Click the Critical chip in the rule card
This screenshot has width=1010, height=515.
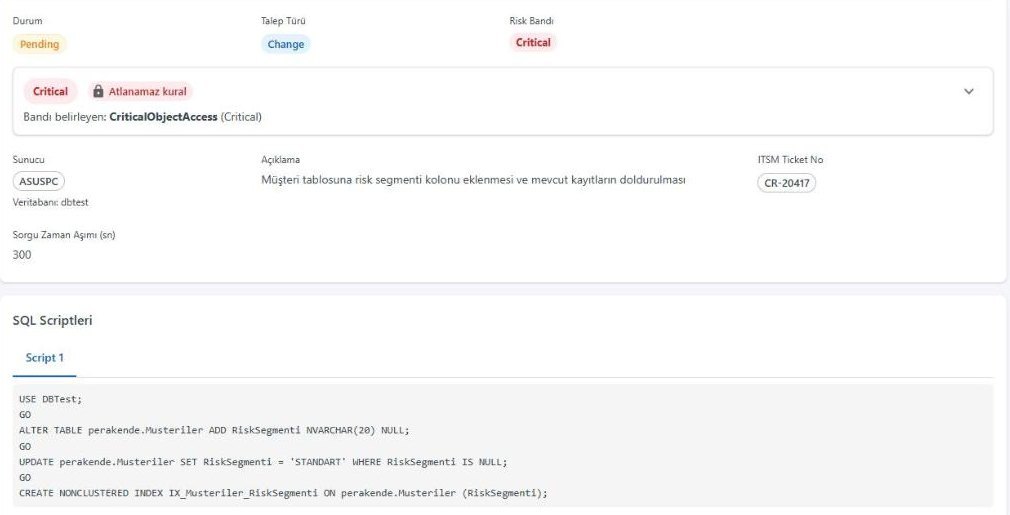tap(50, 91)
